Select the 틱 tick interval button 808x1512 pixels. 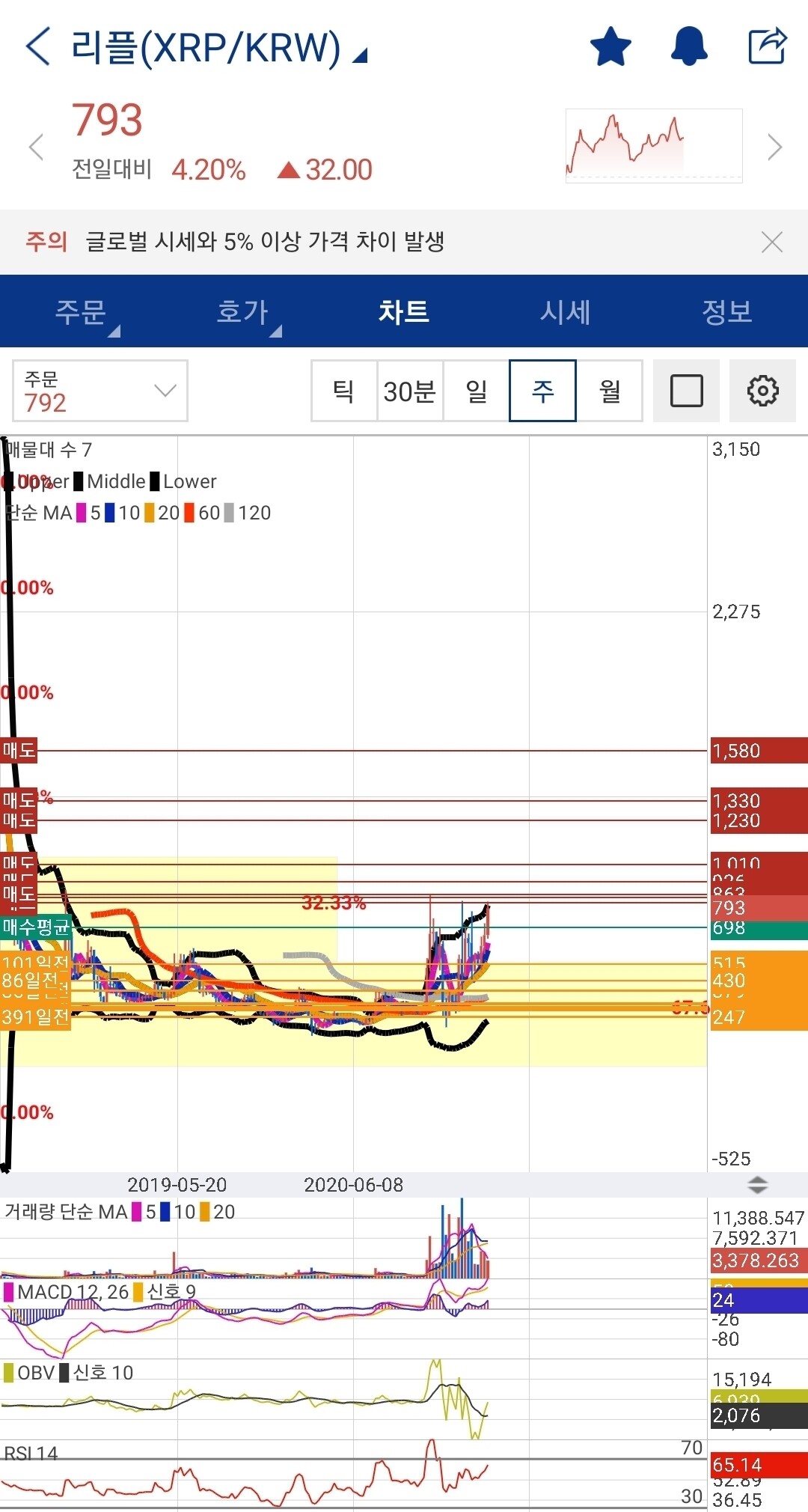pos(343,391)
